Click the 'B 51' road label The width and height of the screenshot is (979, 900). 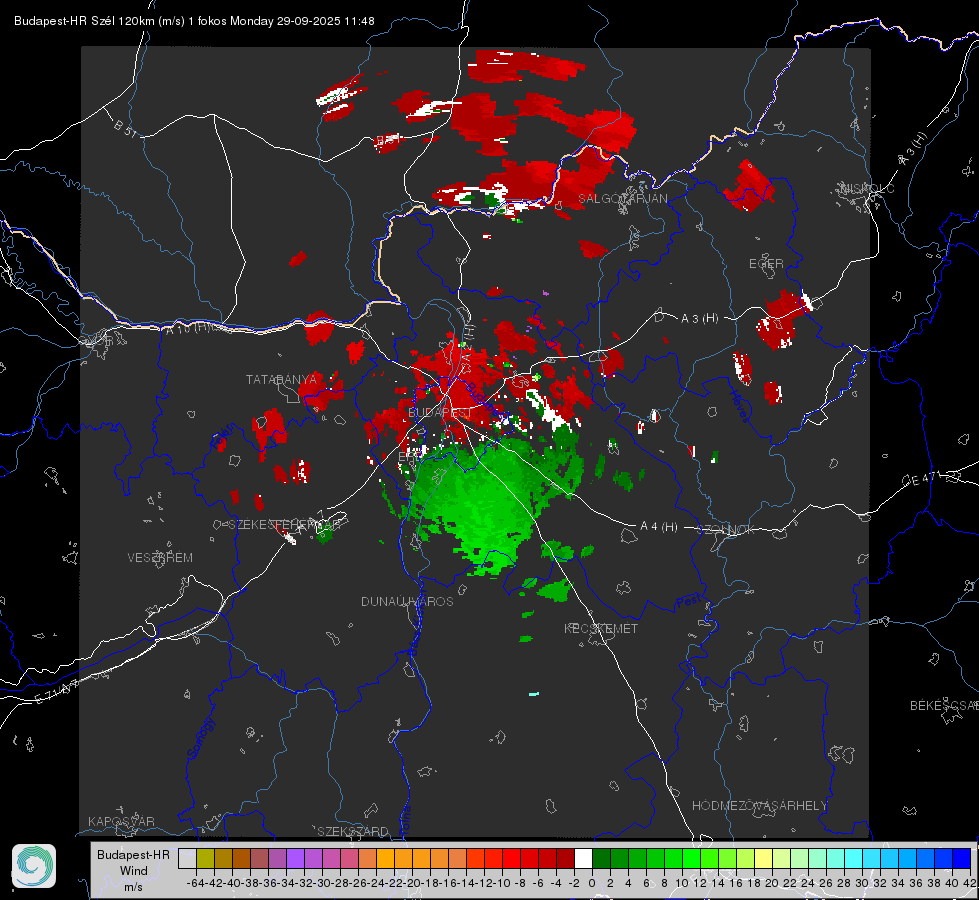click(125, 128)
